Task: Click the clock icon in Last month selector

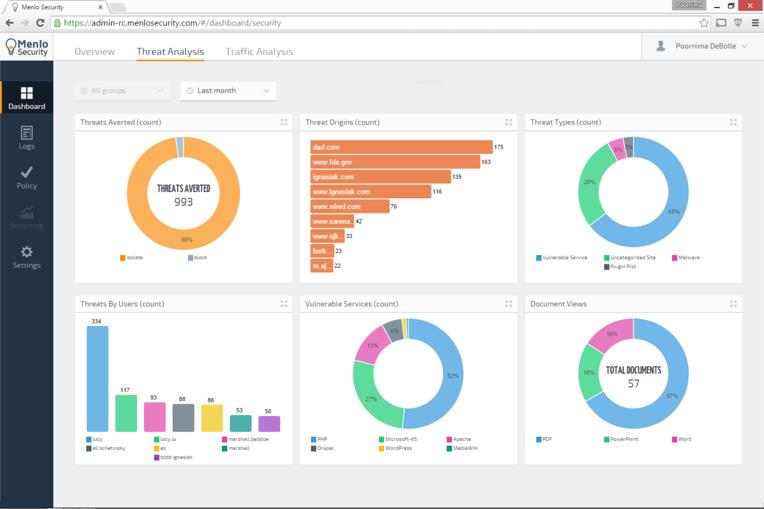Action: (x=190, y=91)
